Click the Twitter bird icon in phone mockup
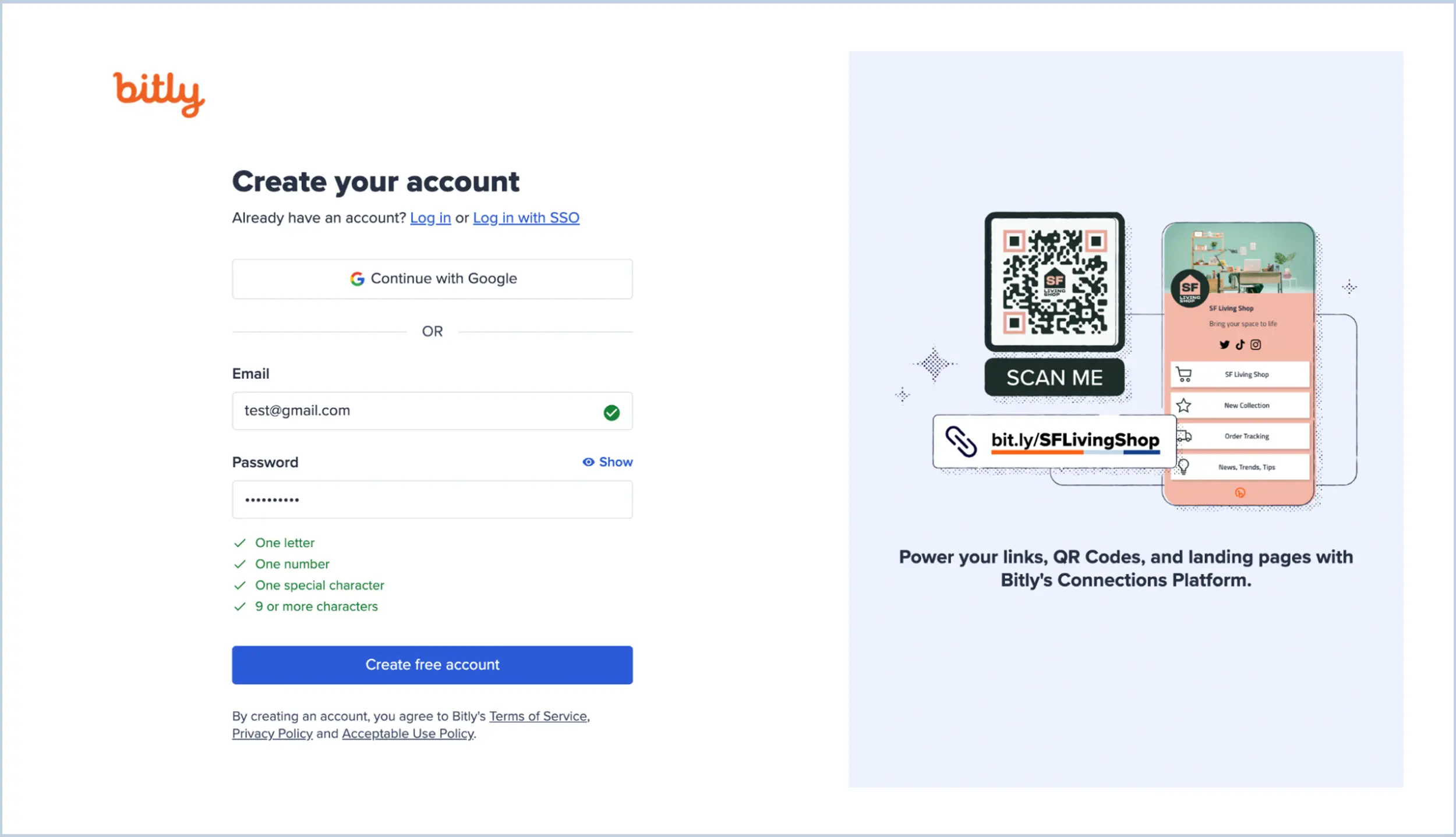The width and height of the screenshot is (1456, 837). click(1224, 345)
